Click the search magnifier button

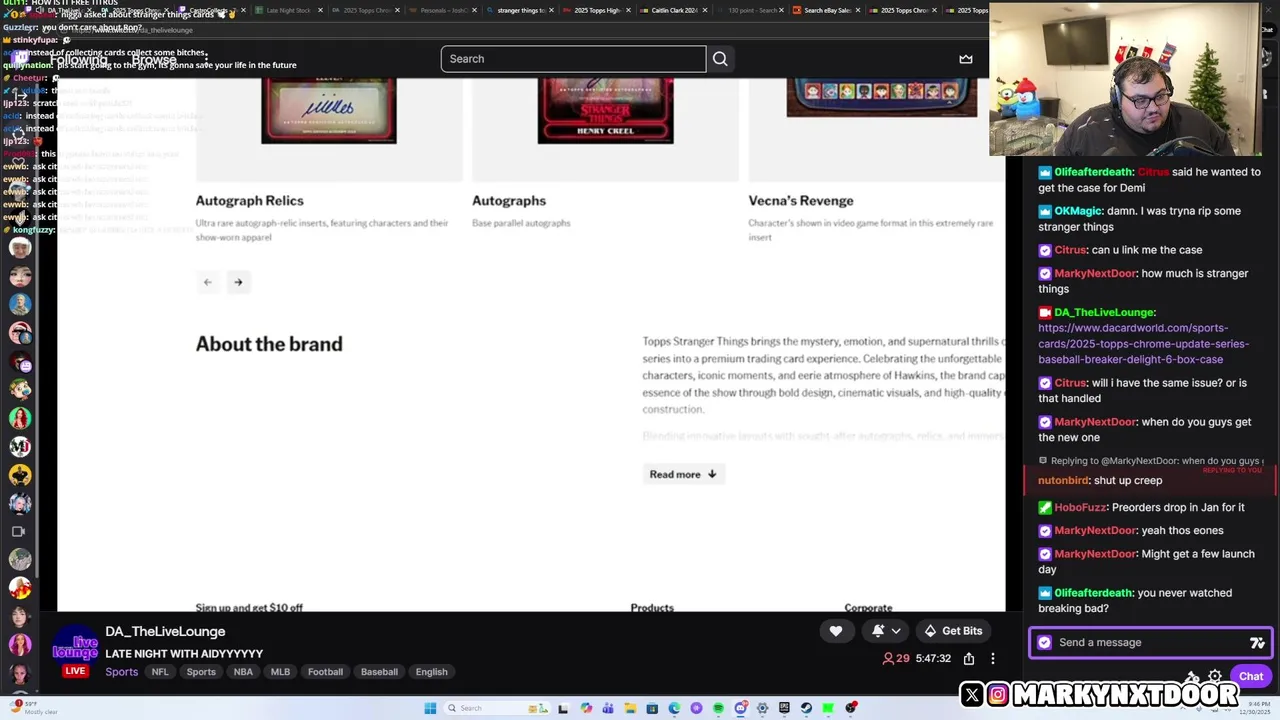(720, 59)
